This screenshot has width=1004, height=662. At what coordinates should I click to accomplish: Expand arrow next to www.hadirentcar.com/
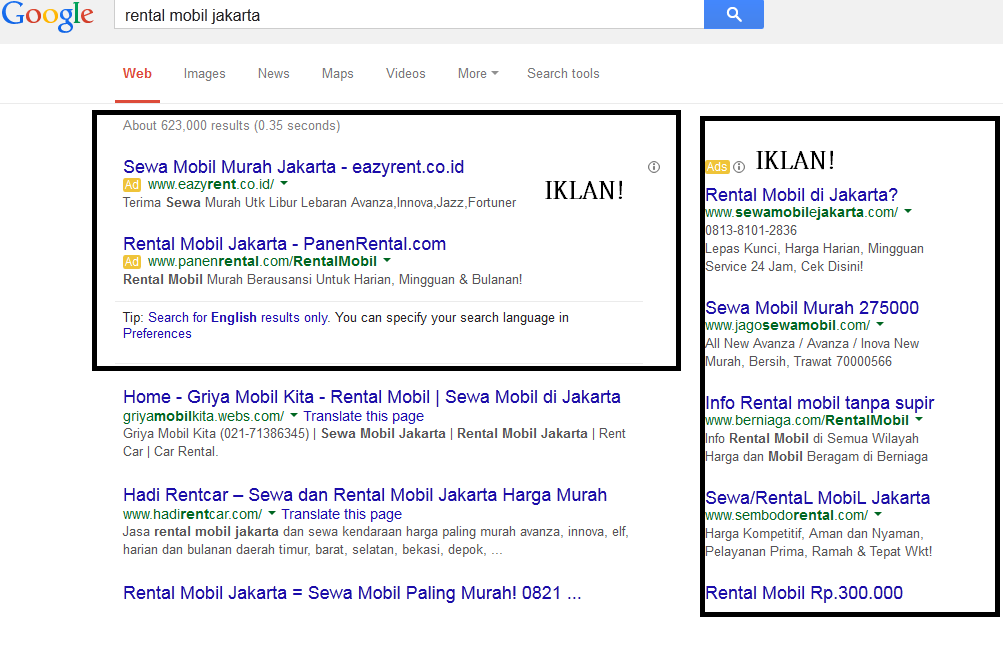pyautogui.click(x=272, y=513)
